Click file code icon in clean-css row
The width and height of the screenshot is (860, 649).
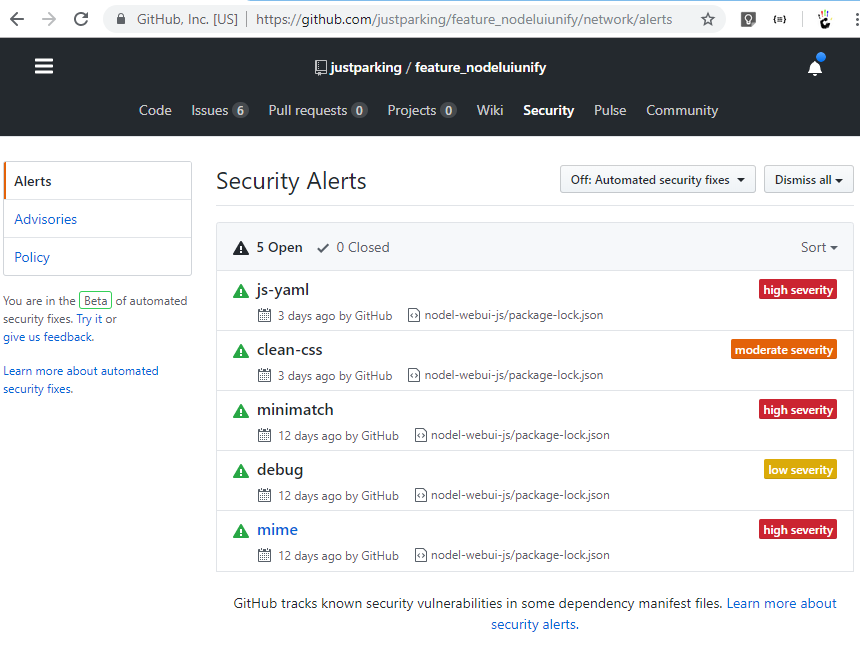[x=414, y=375]
